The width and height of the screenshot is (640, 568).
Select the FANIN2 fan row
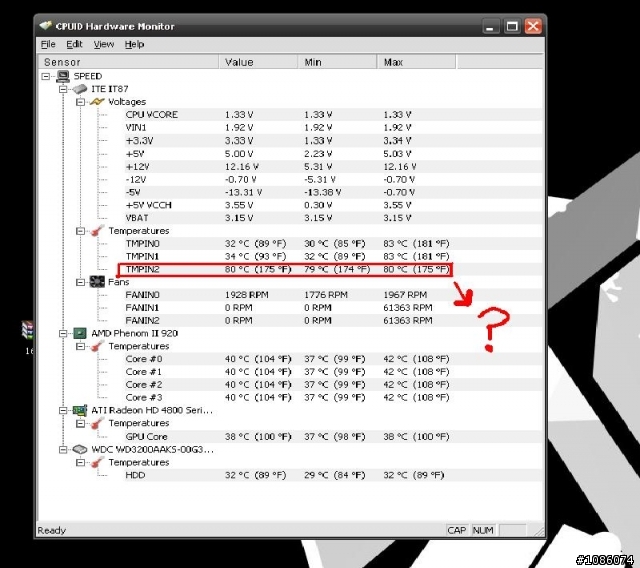333,321
